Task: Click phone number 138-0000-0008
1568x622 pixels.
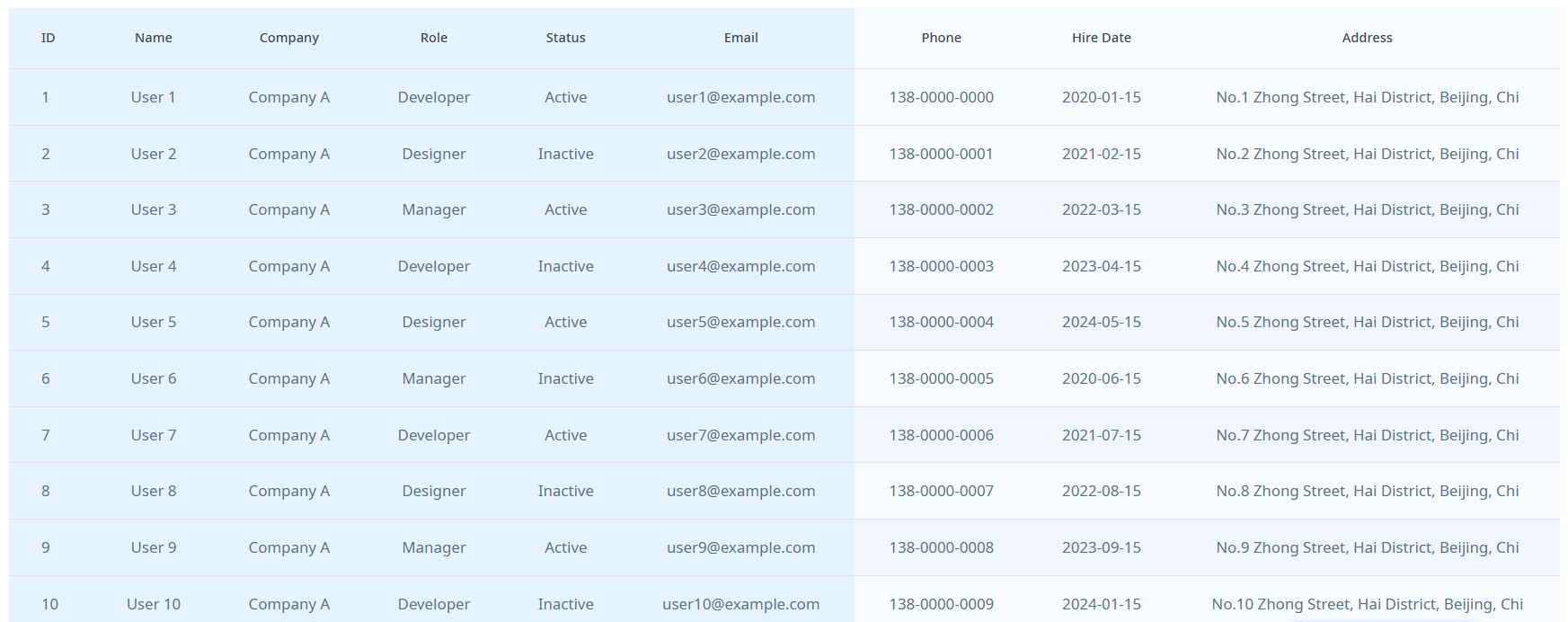Action: tap(942, 547)
